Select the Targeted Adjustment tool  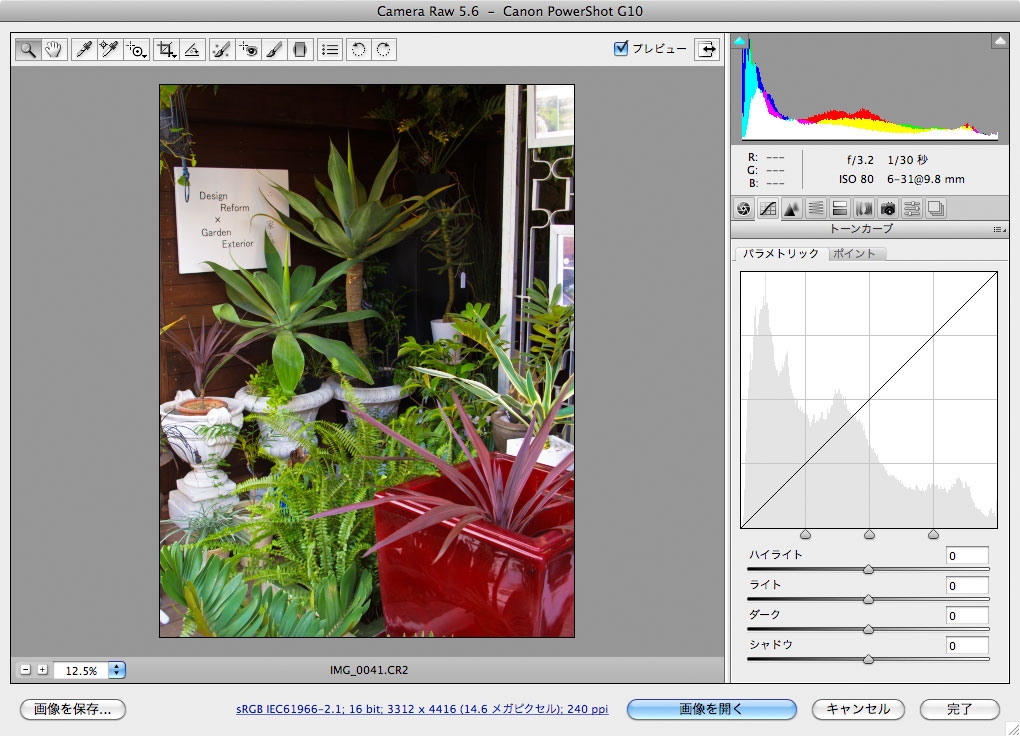click(x=137, y=49)
